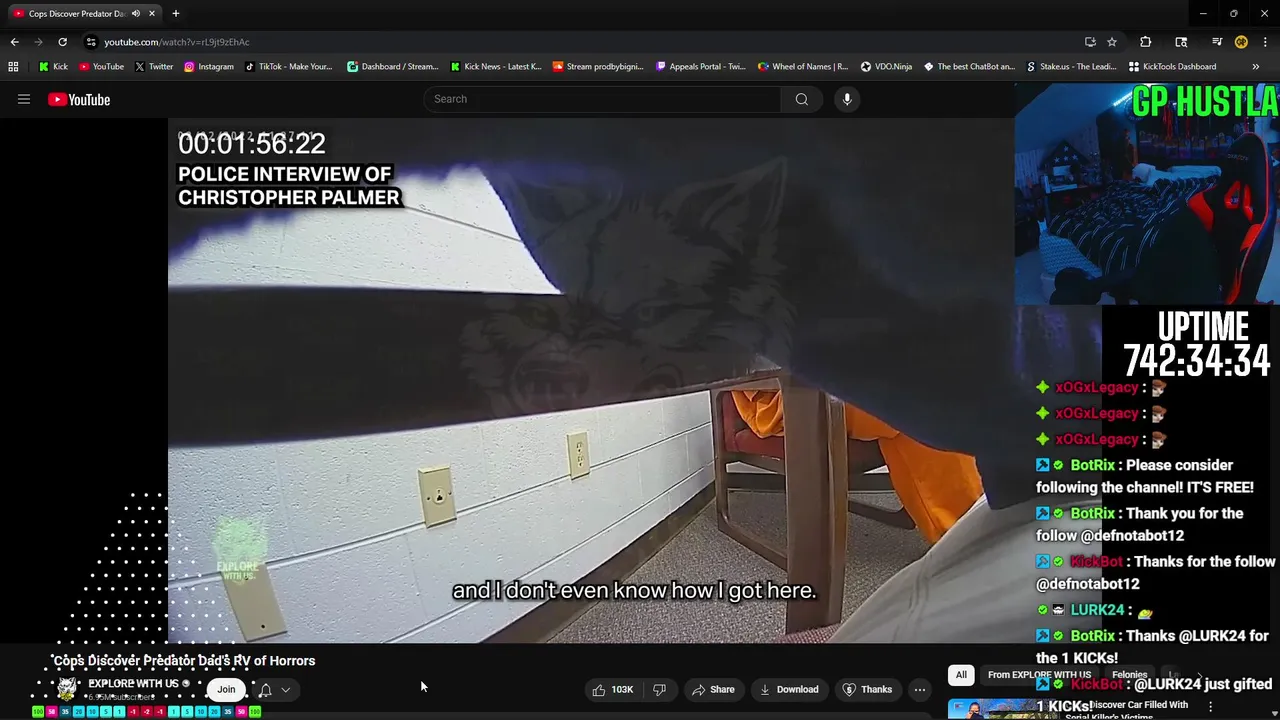Click the video player area
1280x720 pixels.
[x=591, y=380]
